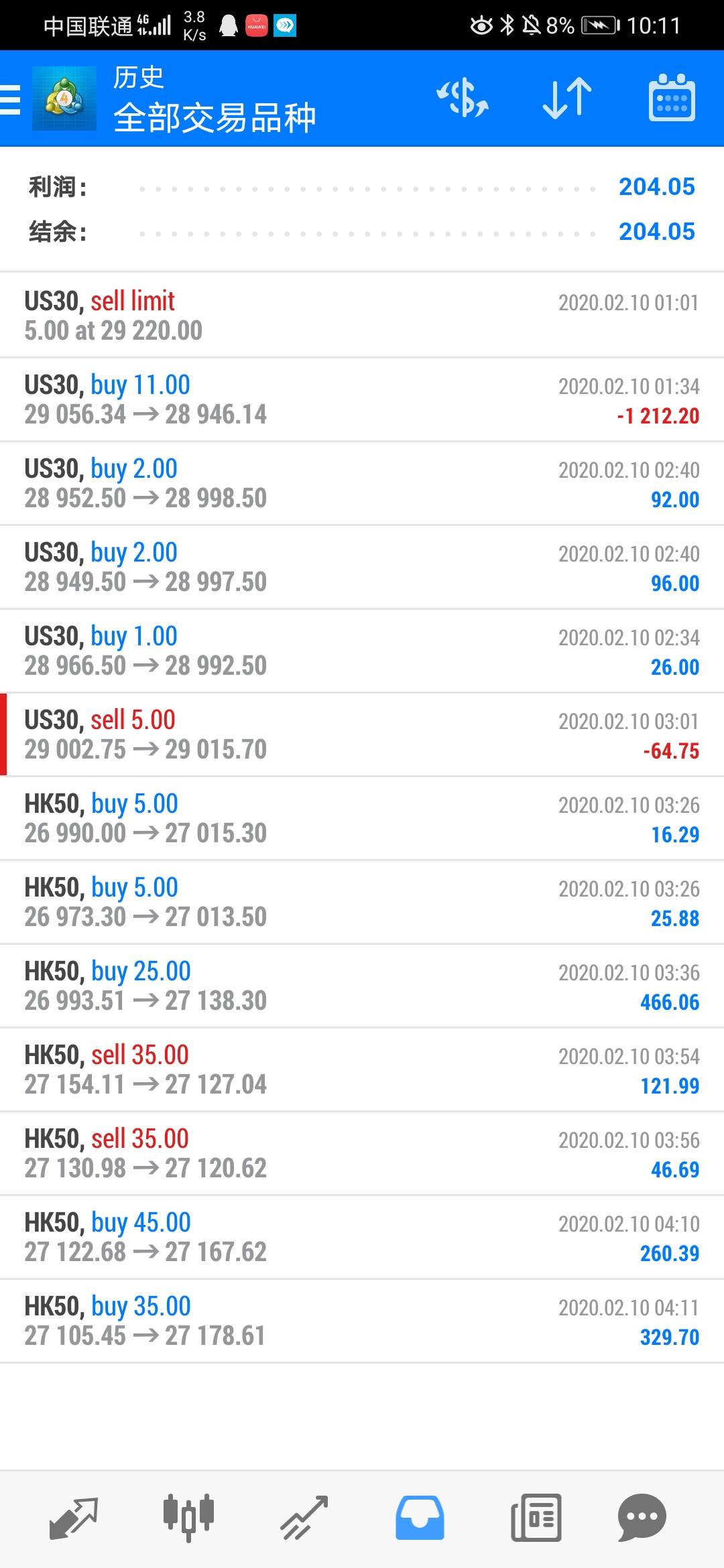Open the News tab
The width and height of the screenshot is (724, 1568).
pyautogui.click(x=536, y=1517)
